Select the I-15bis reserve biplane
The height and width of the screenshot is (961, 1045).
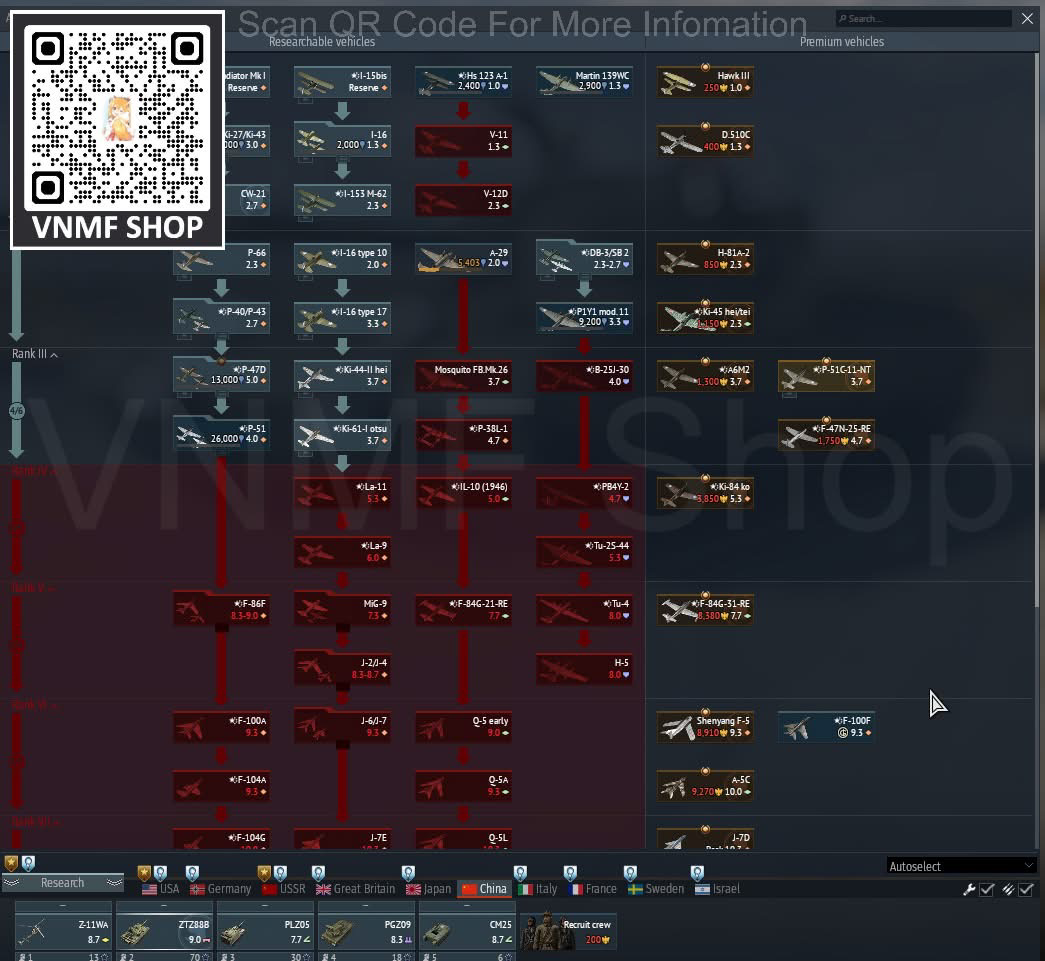(343, 82)
